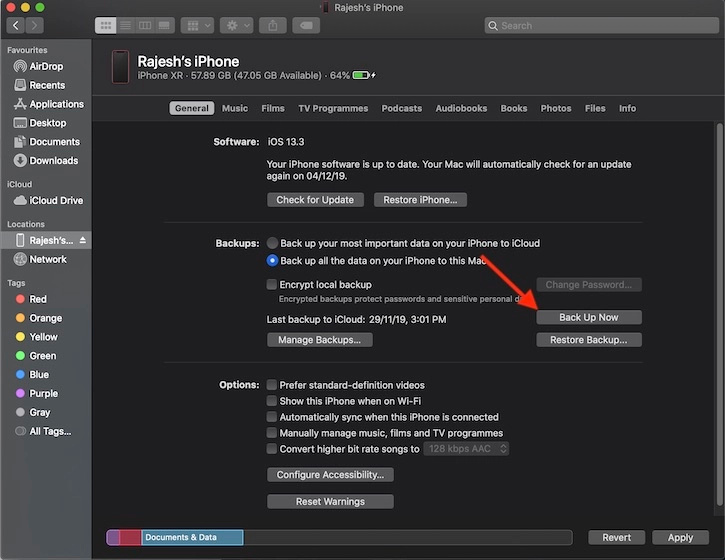Viewport: 725px width, 560px height.
Task: Click the Manage Backups button
Action: coord(319,340)
